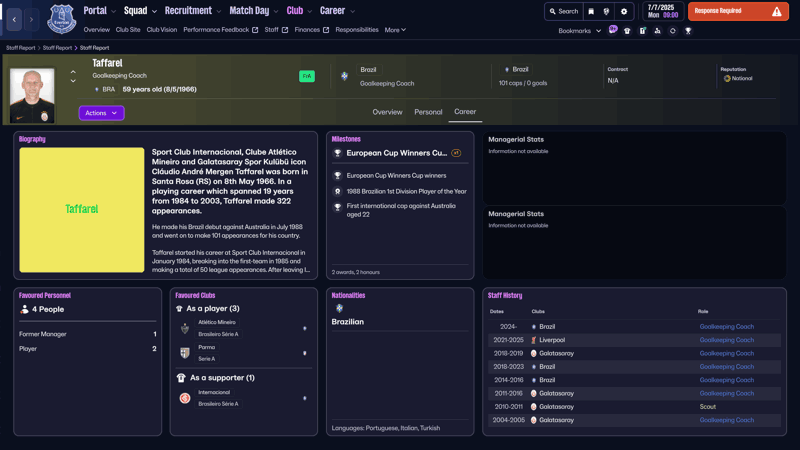Open the Finances submenu link
The width and height of the screenshot is (800, 450).
click(312, 30)
